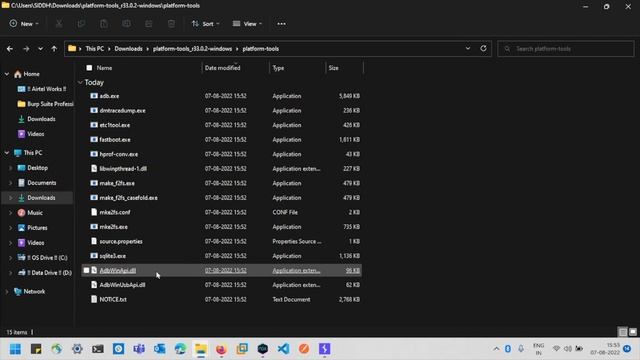The width and height of the screenshot is (640, 360).
Task: Show hidden tray icons chevron
Action: (496, 349)
